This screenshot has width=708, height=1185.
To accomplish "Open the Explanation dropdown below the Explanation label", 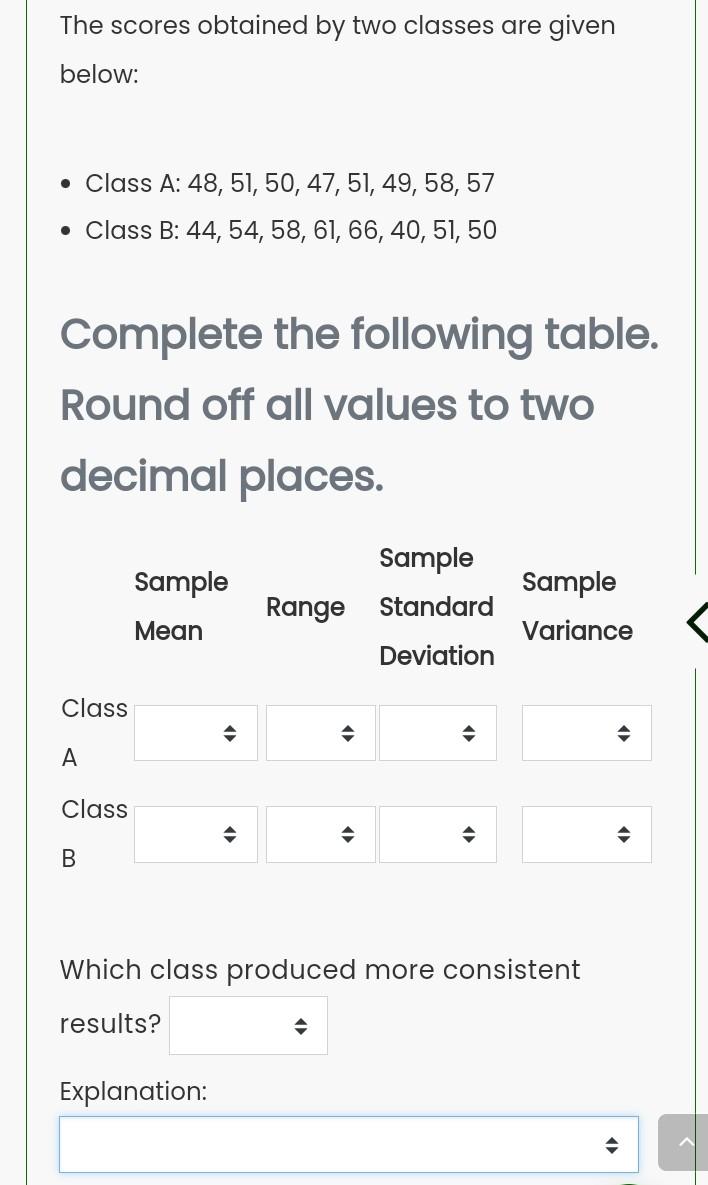I will pyautogui.click(x=349, y=1144).
